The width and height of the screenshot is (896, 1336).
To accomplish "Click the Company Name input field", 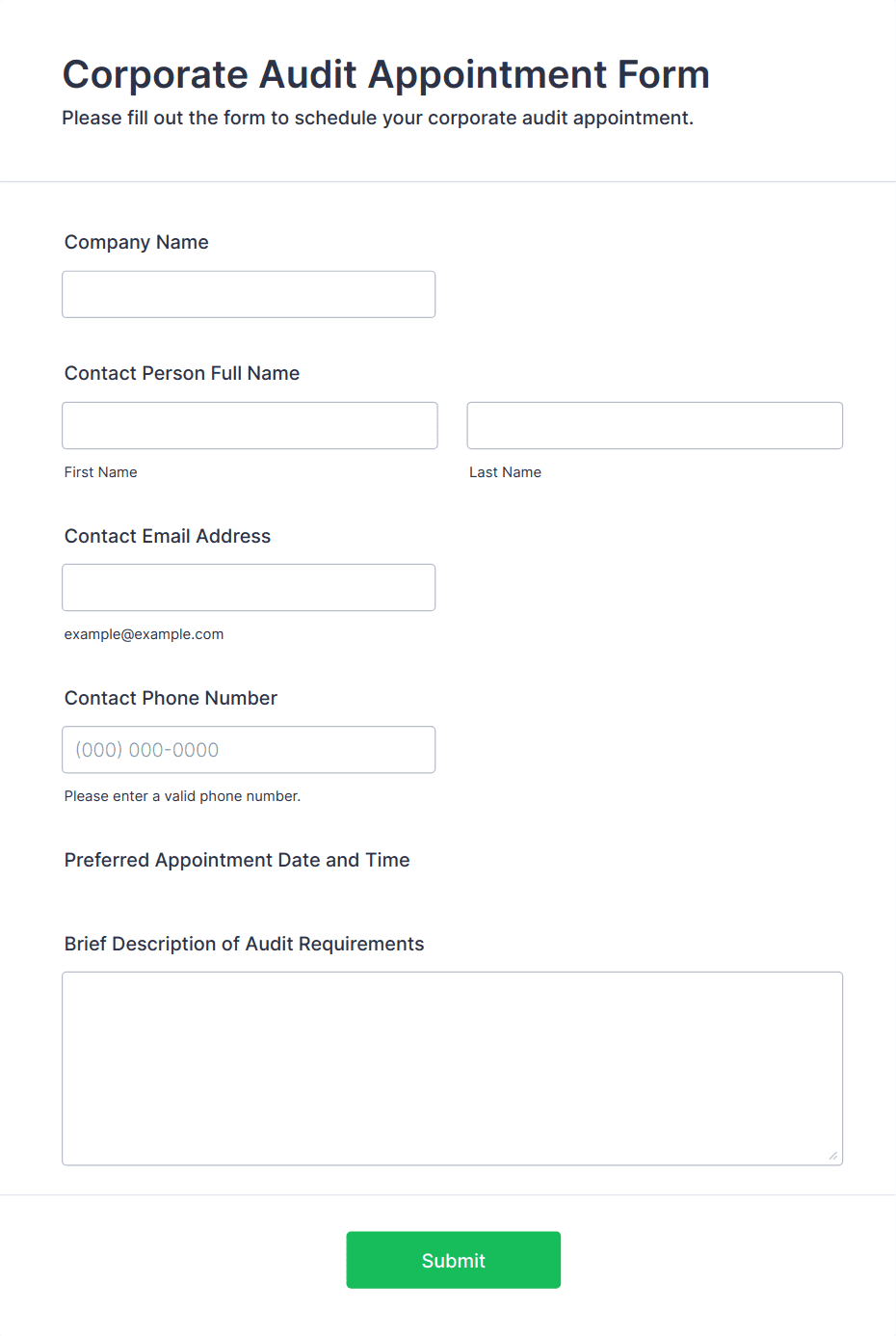I will tap(249, 294).
